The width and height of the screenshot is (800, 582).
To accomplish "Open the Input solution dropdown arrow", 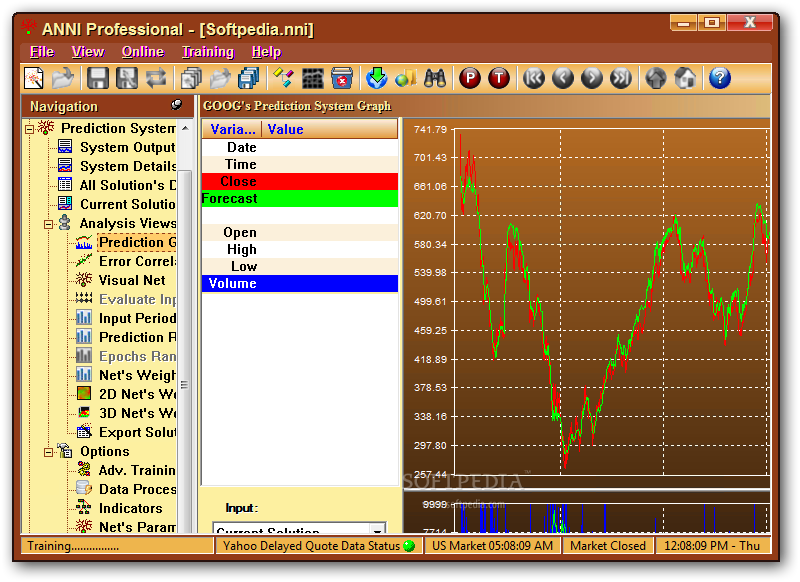I will click(x=378, y=528).
